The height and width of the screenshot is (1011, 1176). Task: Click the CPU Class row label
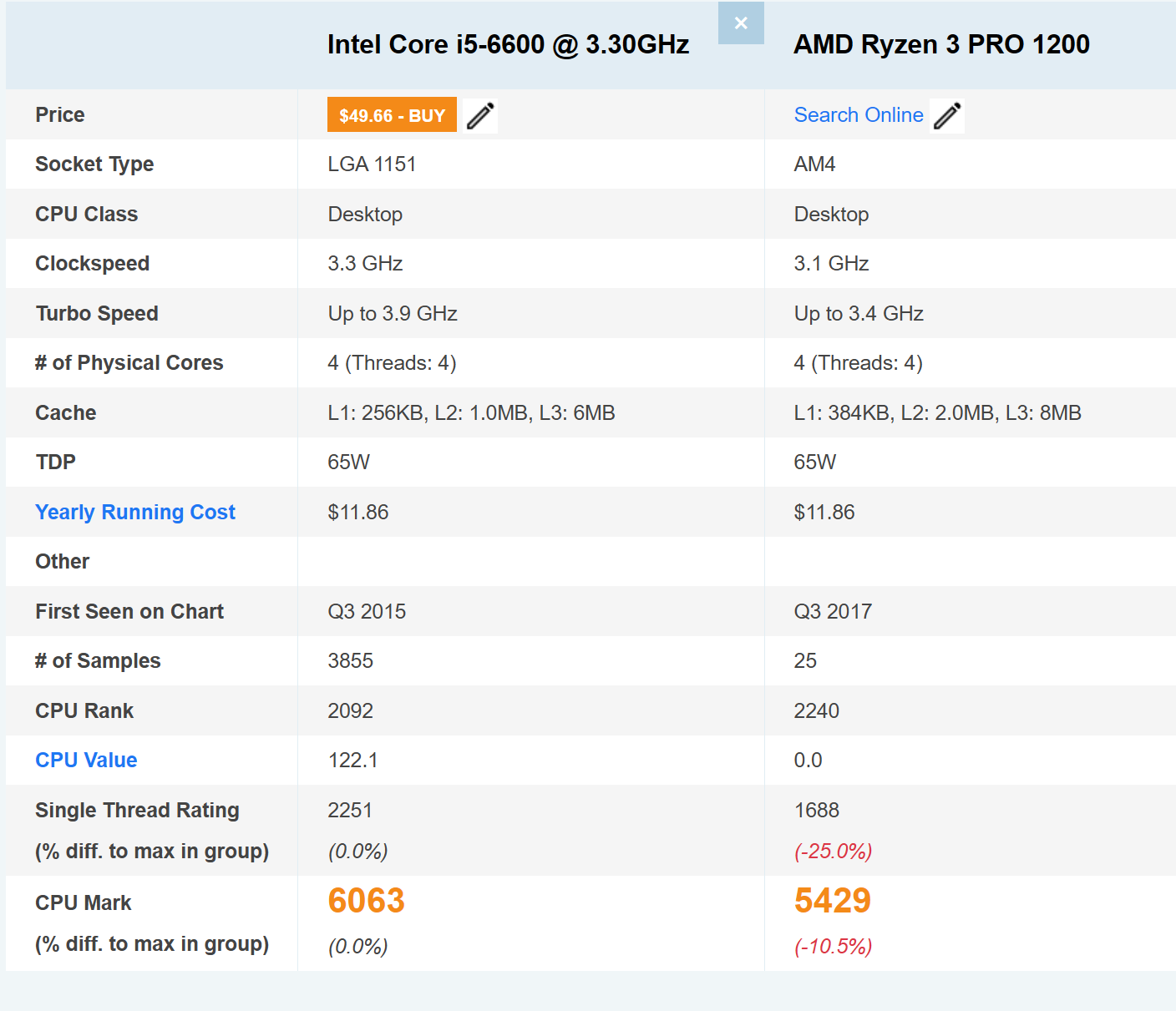(86, 214)
